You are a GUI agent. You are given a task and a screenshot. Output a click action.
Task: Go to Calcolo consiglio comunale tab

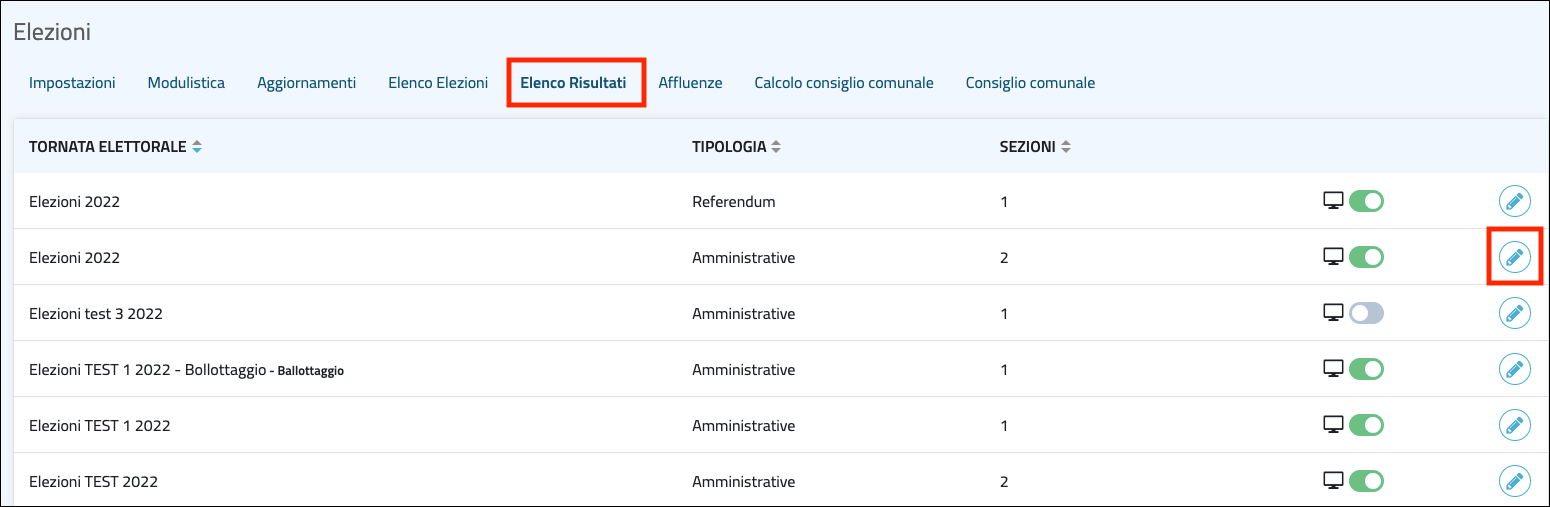(x=843, y=83)
